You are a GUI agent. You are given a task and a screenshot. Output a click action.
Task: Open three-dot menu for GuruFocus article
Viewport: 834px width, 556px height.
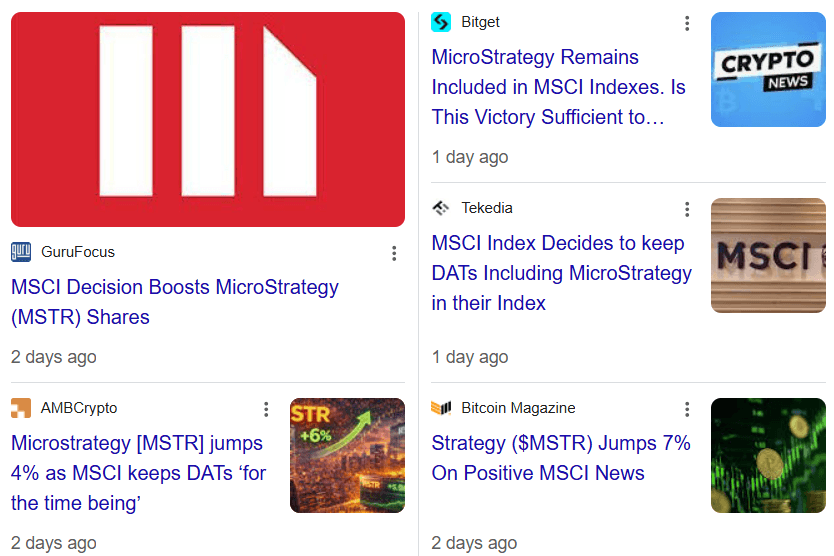coord(394,253)
